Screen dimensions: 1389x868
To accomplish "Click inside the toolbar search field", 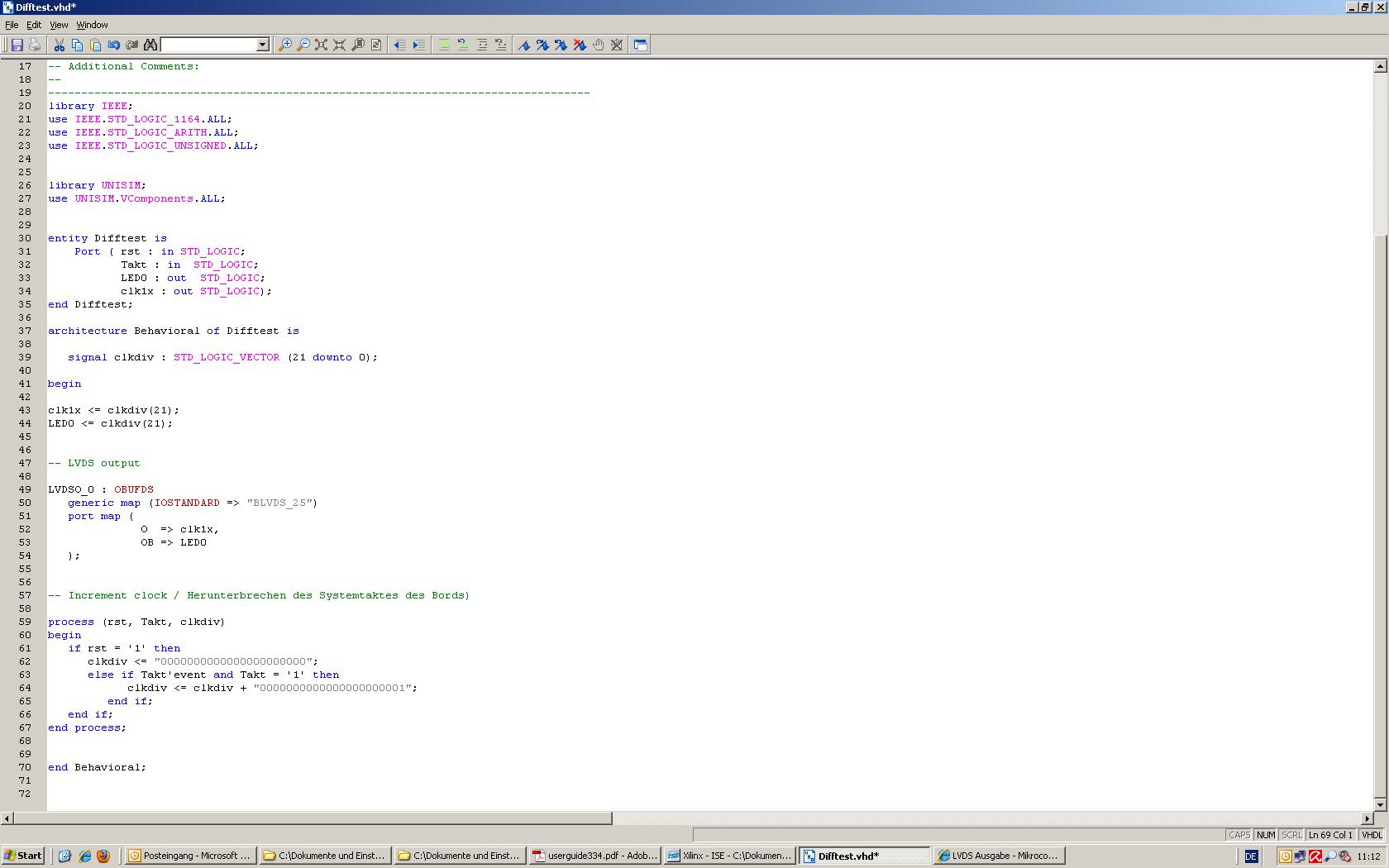I will click(208, 45).
